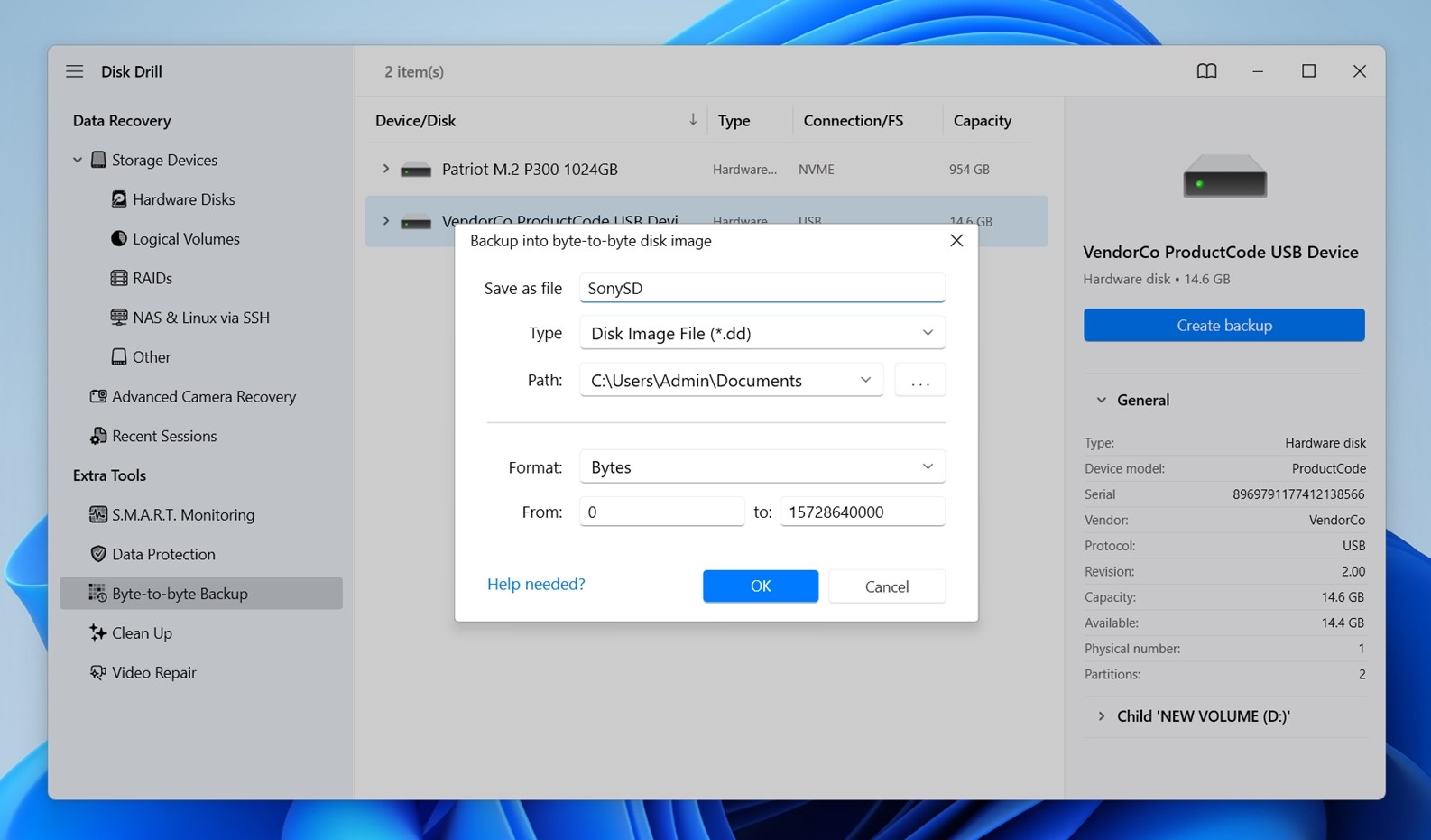The height and width of the screenshot is (840, 1431).
Task: Click the browse path ... button
Action: coord(920,380)
